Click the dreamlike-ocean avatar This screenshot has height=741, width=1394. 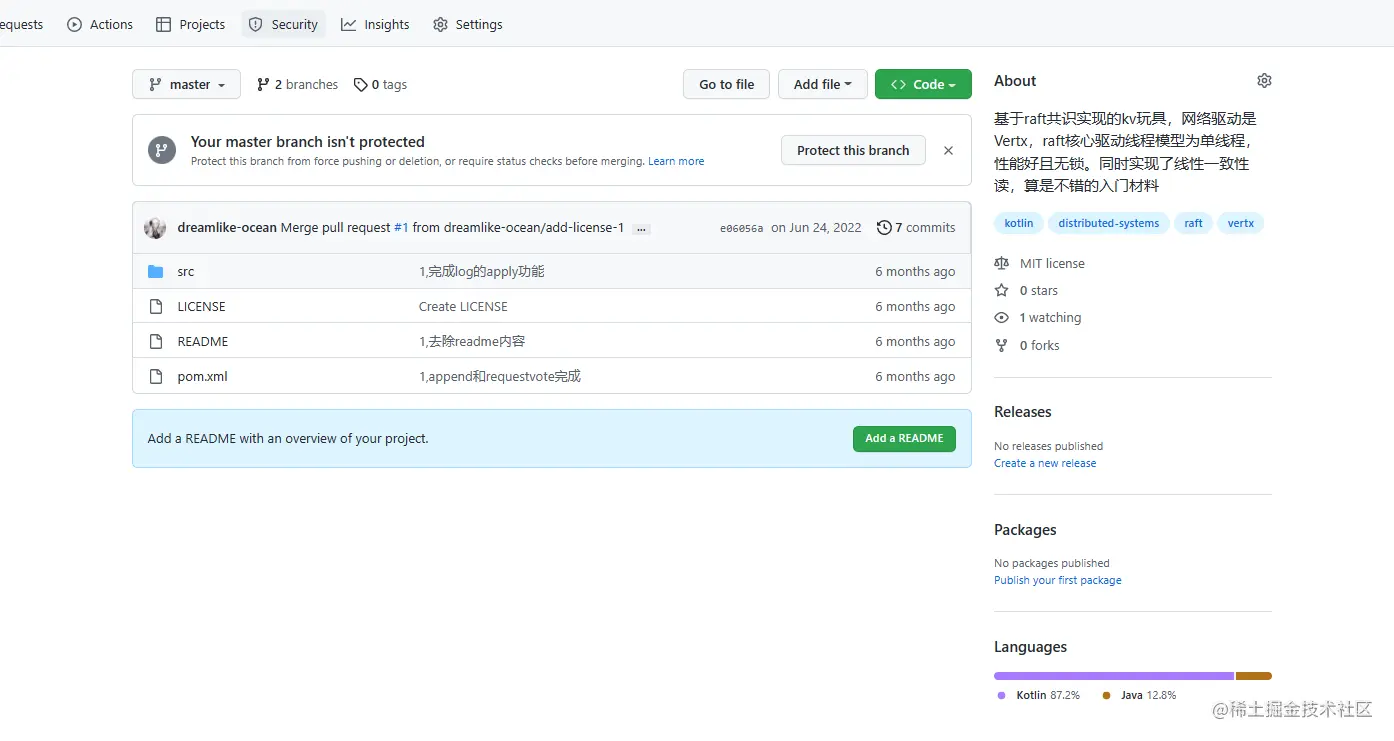tap(155, 228)
